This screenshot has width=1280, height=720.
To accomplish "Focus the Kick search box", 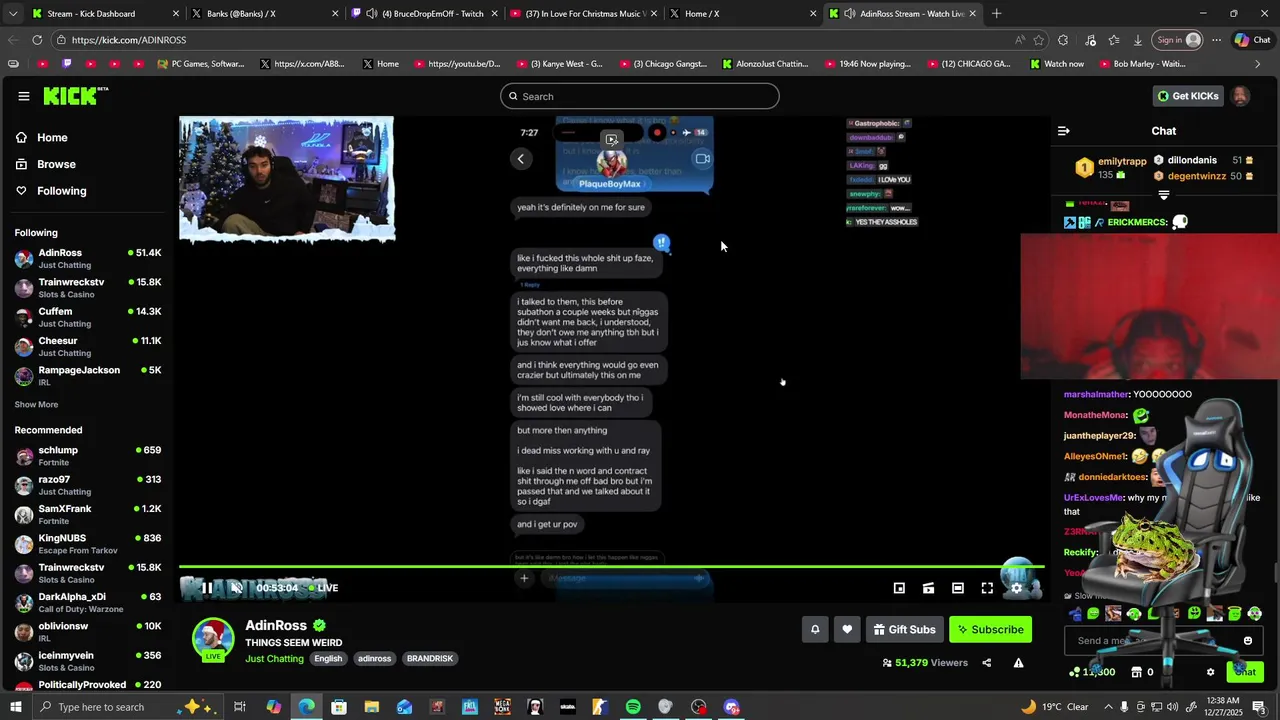I will [640, 96].
